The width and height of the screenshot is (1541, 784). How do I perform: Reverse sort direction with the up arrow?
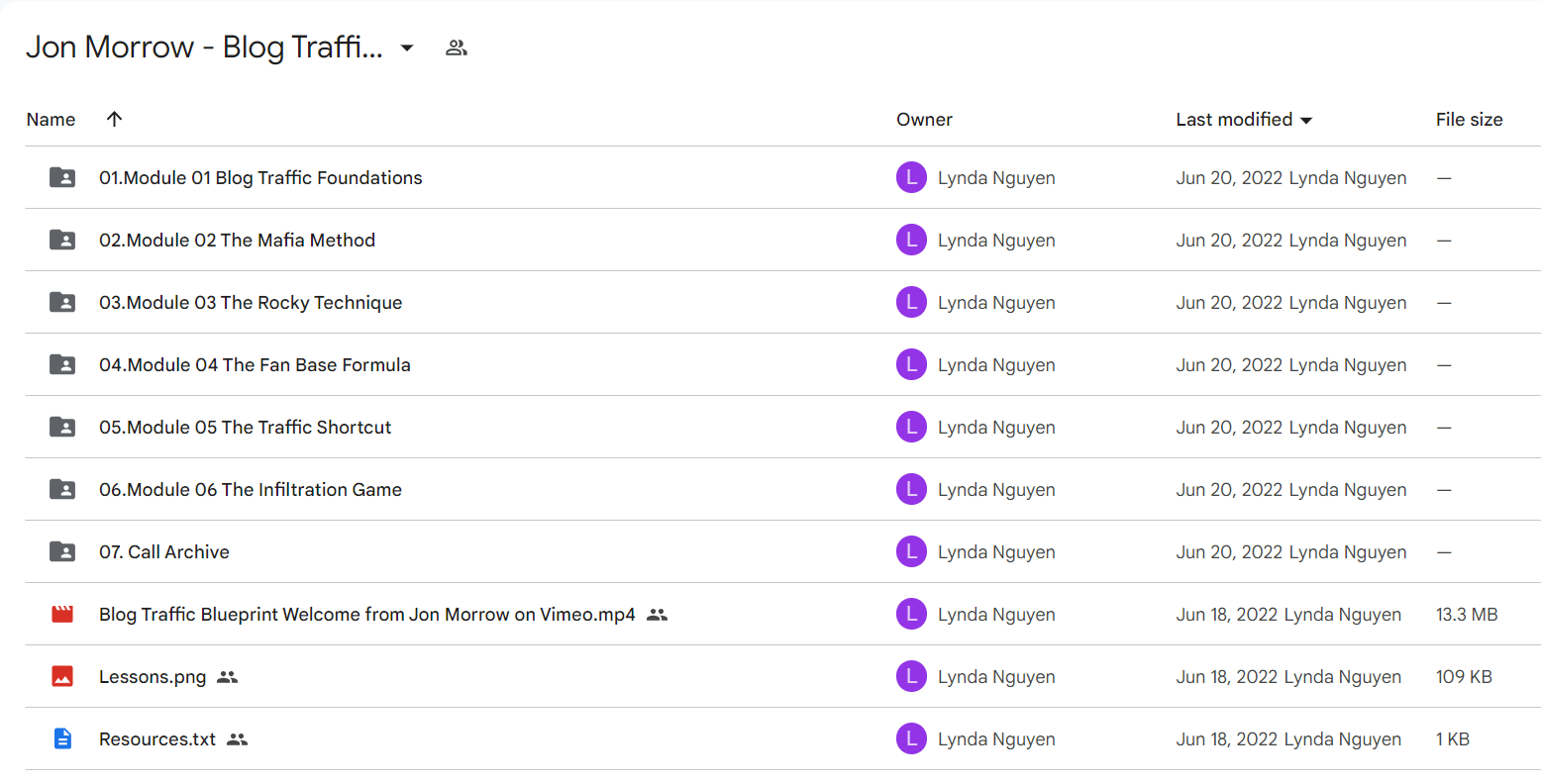click(x=114, y=119)
